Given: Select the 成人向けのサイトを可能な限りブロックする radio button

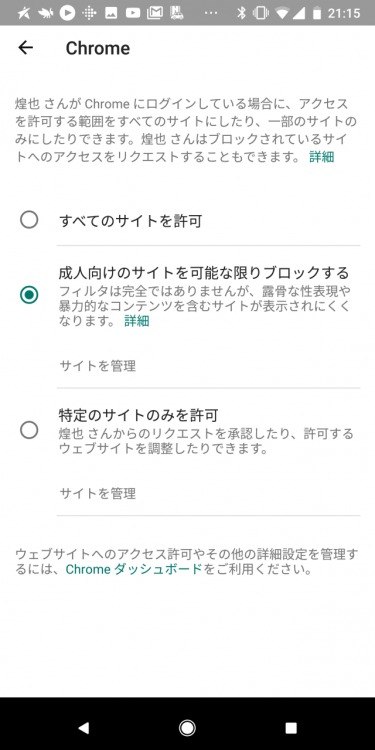Looking at the screenshot, I should coord(29,295).
